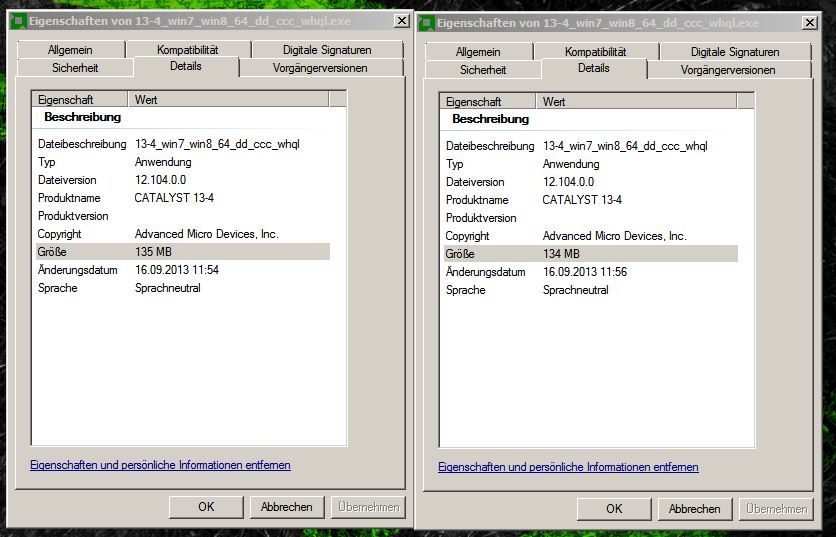Screen dimensions: 836x537
Task: Select Größe row showing 135 MB
Action: 183,252
